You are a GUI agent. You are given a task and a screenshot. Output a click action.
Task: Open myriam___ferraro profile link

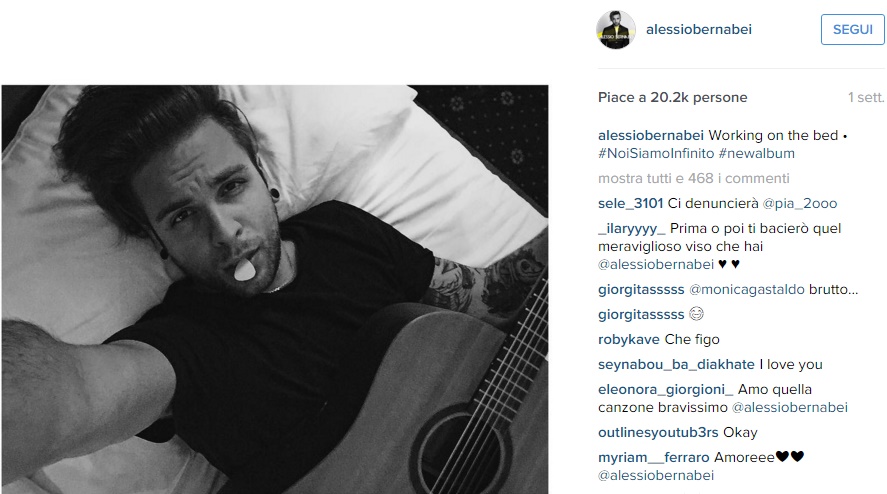pyautogui.click(x=653, y=457)
